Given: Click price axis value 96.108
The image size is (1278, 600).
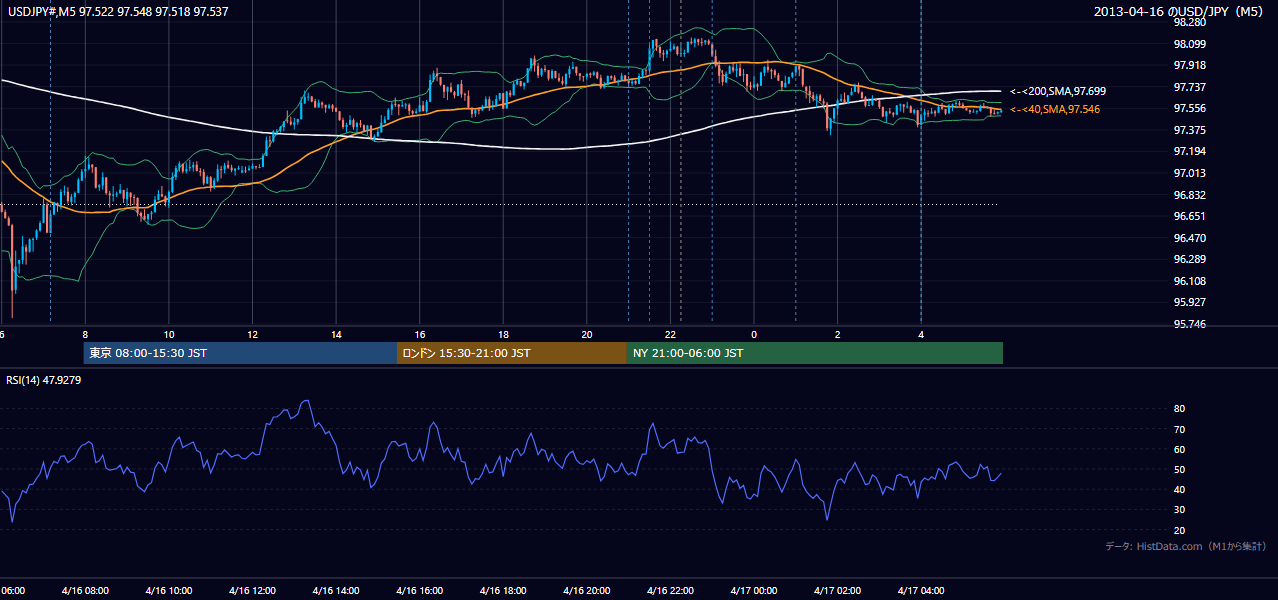Looking at the screenshot, I should 1189,281.
